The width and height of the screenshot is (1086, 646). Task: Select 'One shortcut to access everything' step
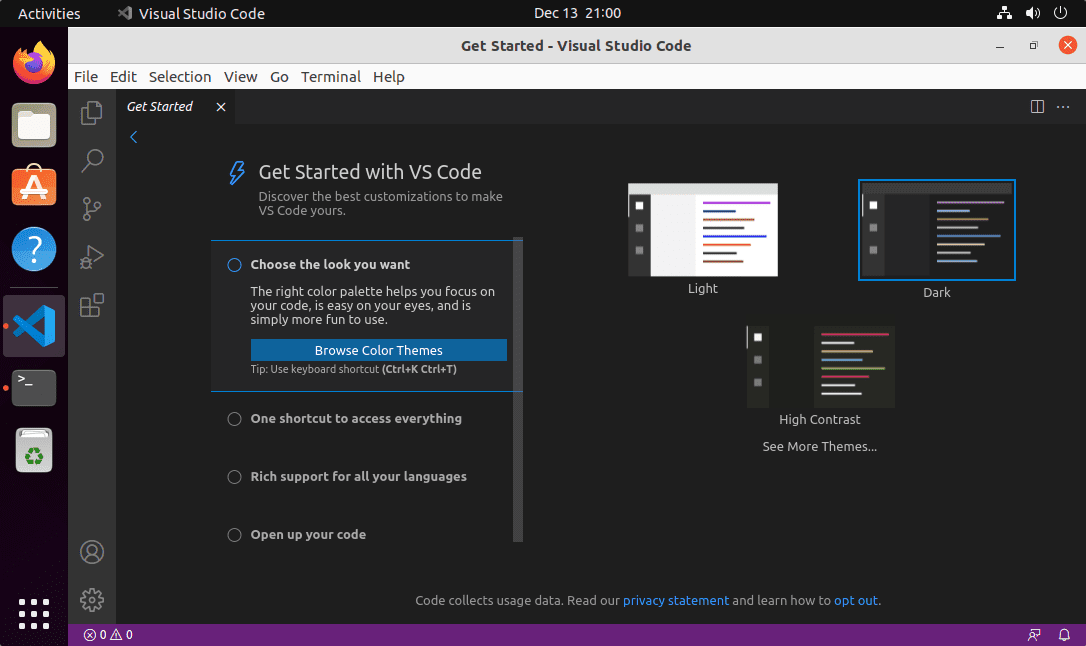point(355,419)
